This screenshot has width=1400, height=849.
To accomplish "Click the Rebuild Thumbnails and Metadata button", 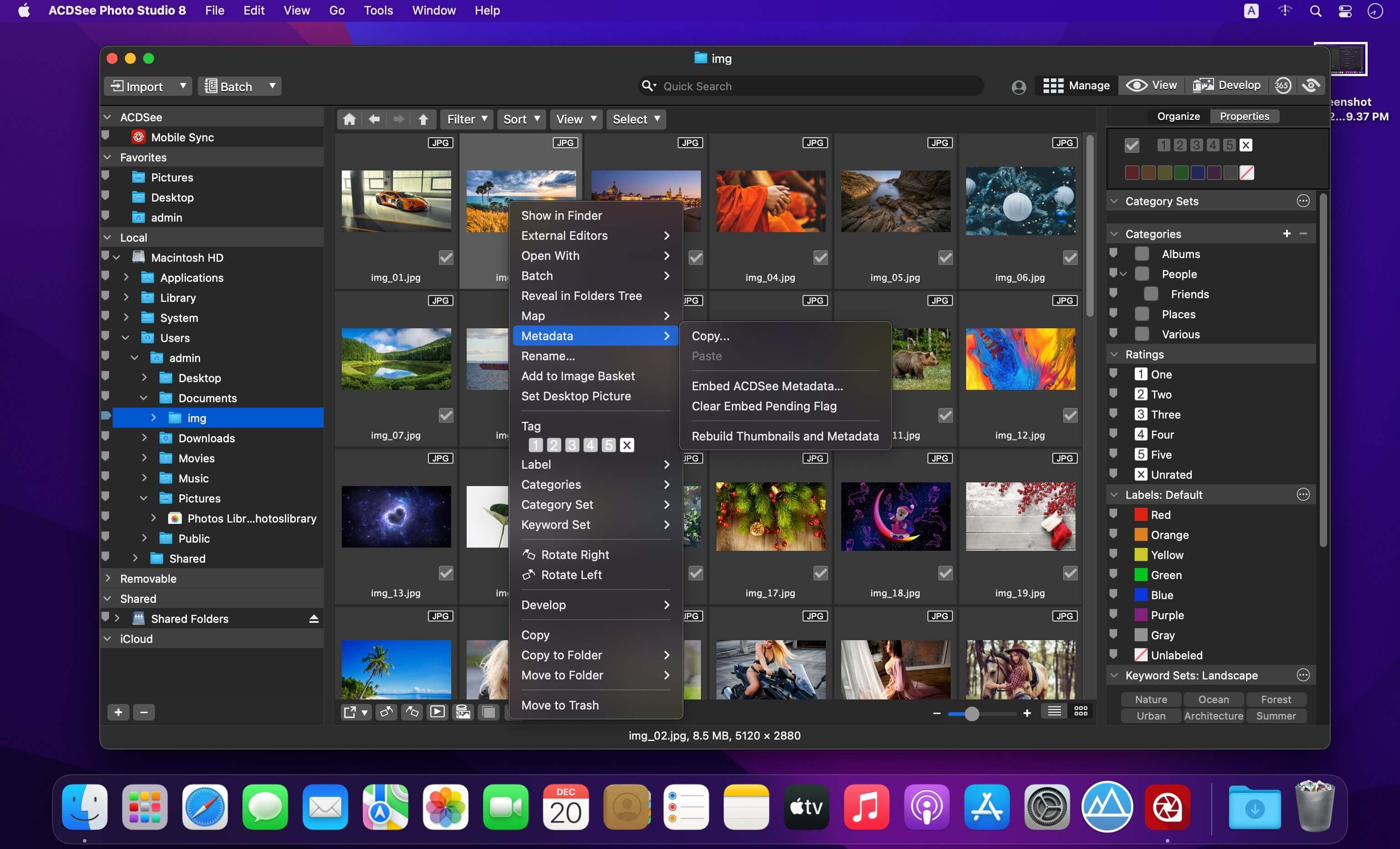I will tap(785, 435).
